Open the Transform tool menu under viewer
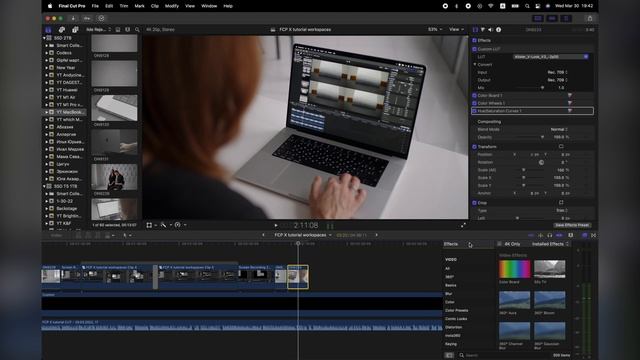 151,225
